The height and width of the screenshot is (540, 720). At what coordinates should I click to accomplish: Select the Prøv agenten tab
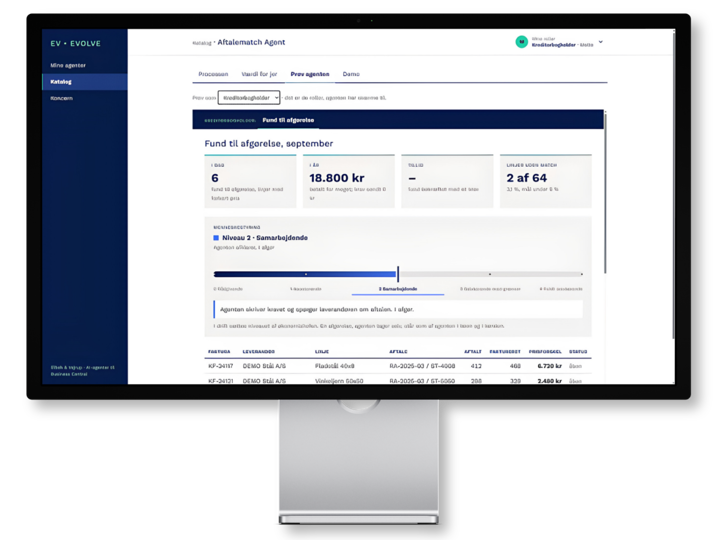pyautogui.click(x=310, y=74)
